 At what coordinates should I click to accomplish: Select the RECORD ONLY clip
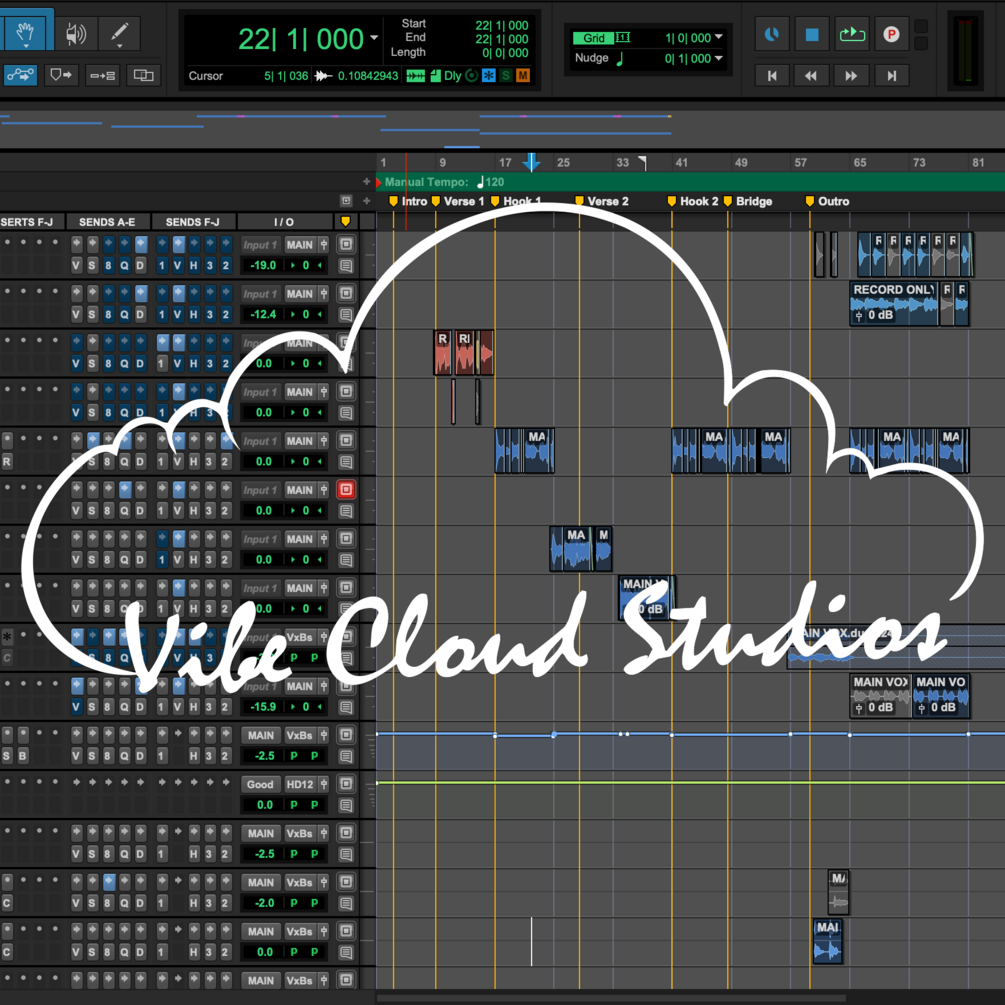tap(894, 303)
